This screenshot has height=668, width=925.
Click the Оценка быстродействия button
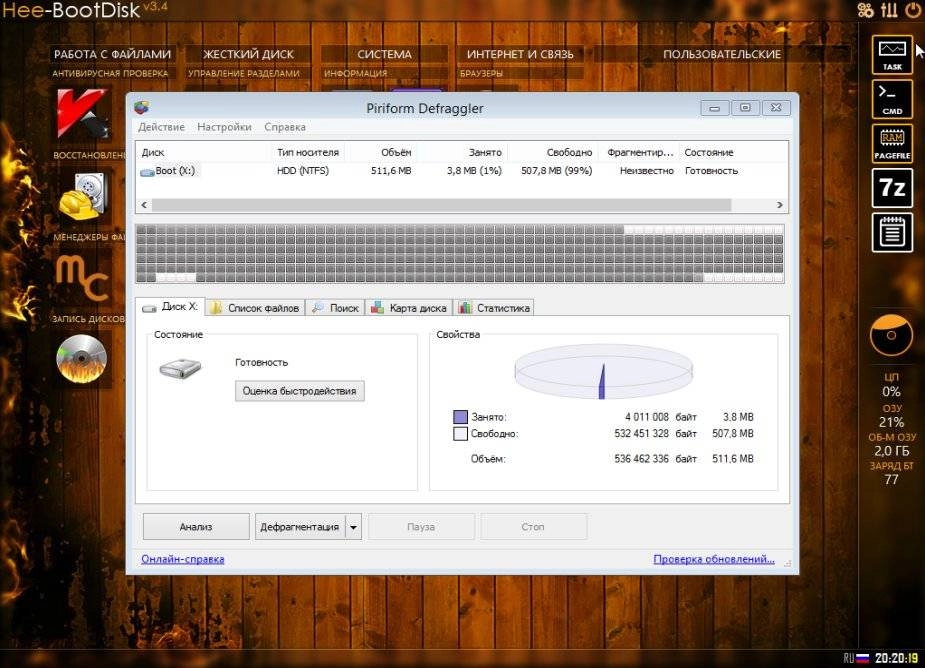pos(300,391)
